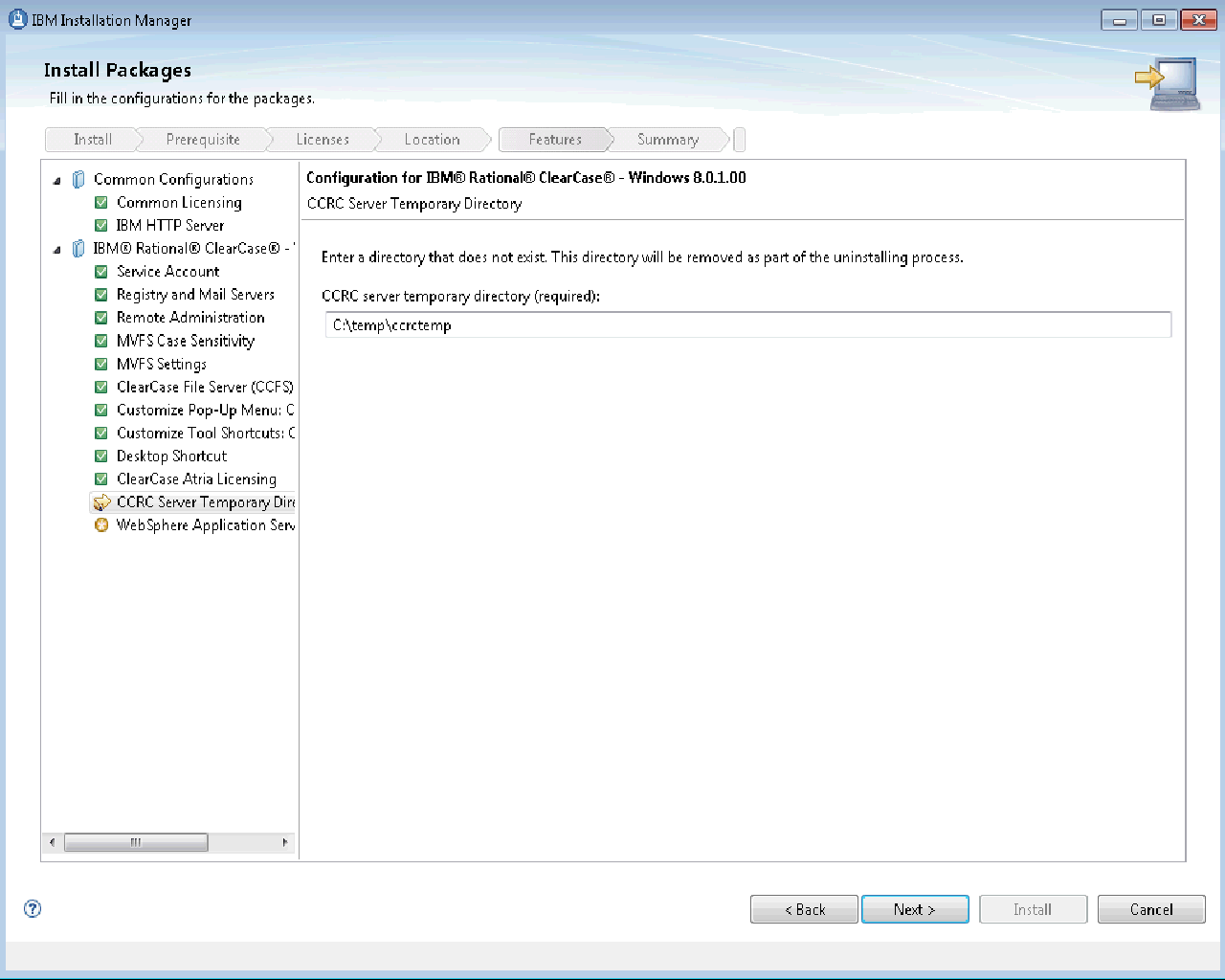Click Customize Tool Shortcuts check icon
The image size is (1225, 980).
coord(101,433)
